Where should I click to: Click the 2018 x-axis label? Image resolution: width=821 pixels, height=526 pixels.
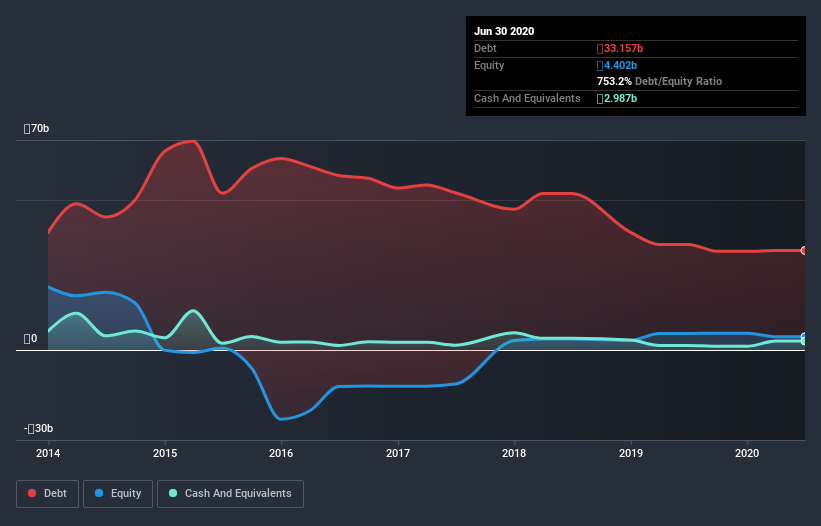(x=514, y=453)
